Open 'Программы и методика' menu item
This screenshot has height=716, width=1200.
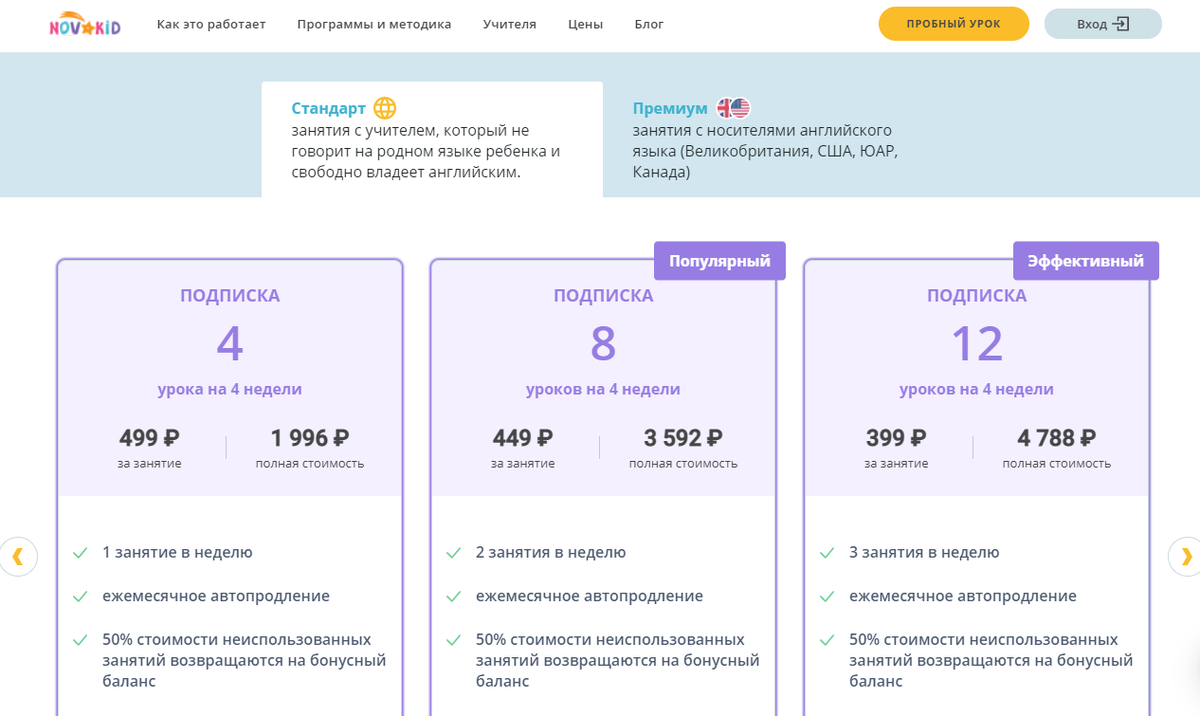click(x=374, y=24)
